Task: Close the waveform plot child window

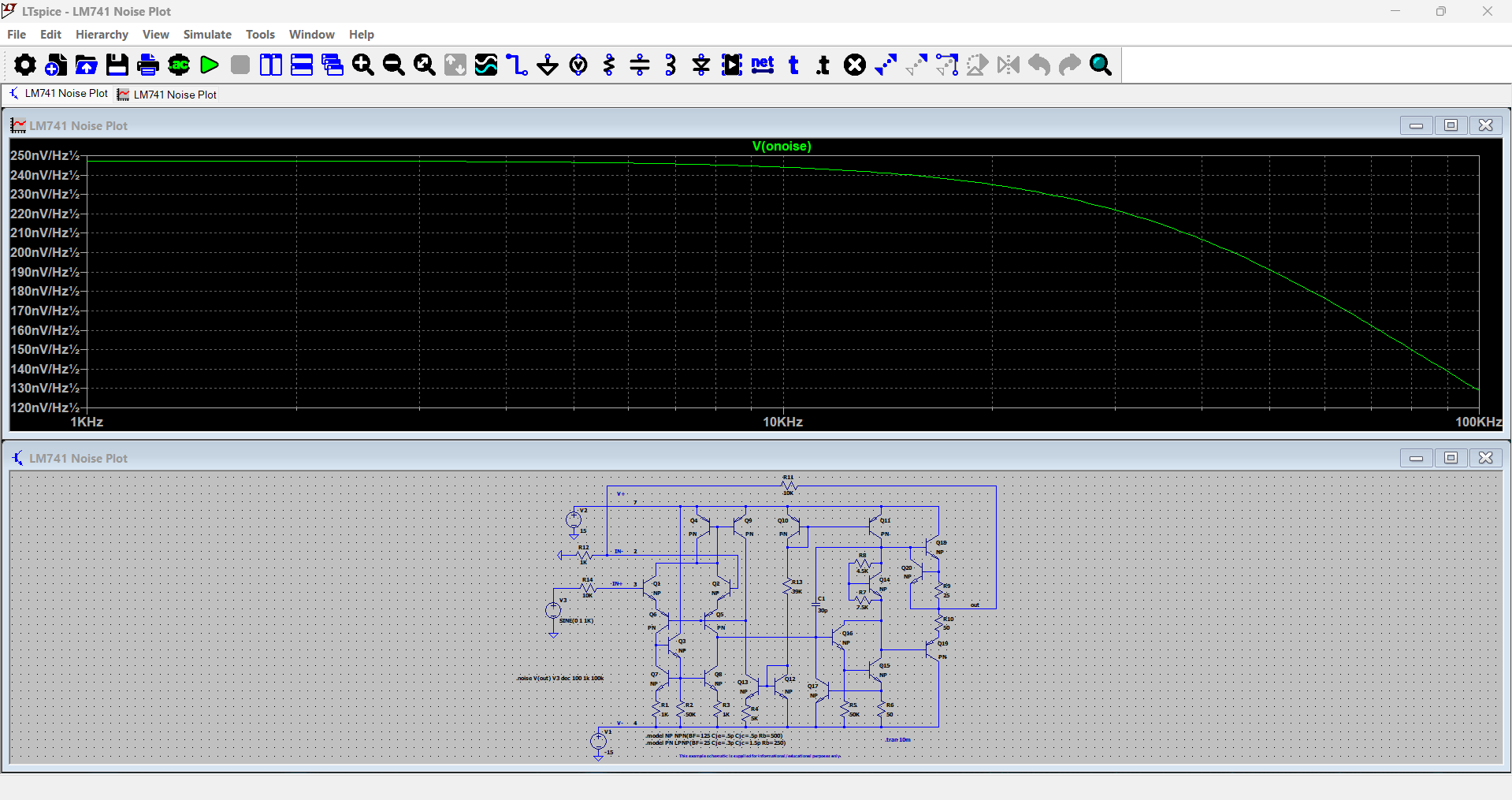Action: 1485,126
